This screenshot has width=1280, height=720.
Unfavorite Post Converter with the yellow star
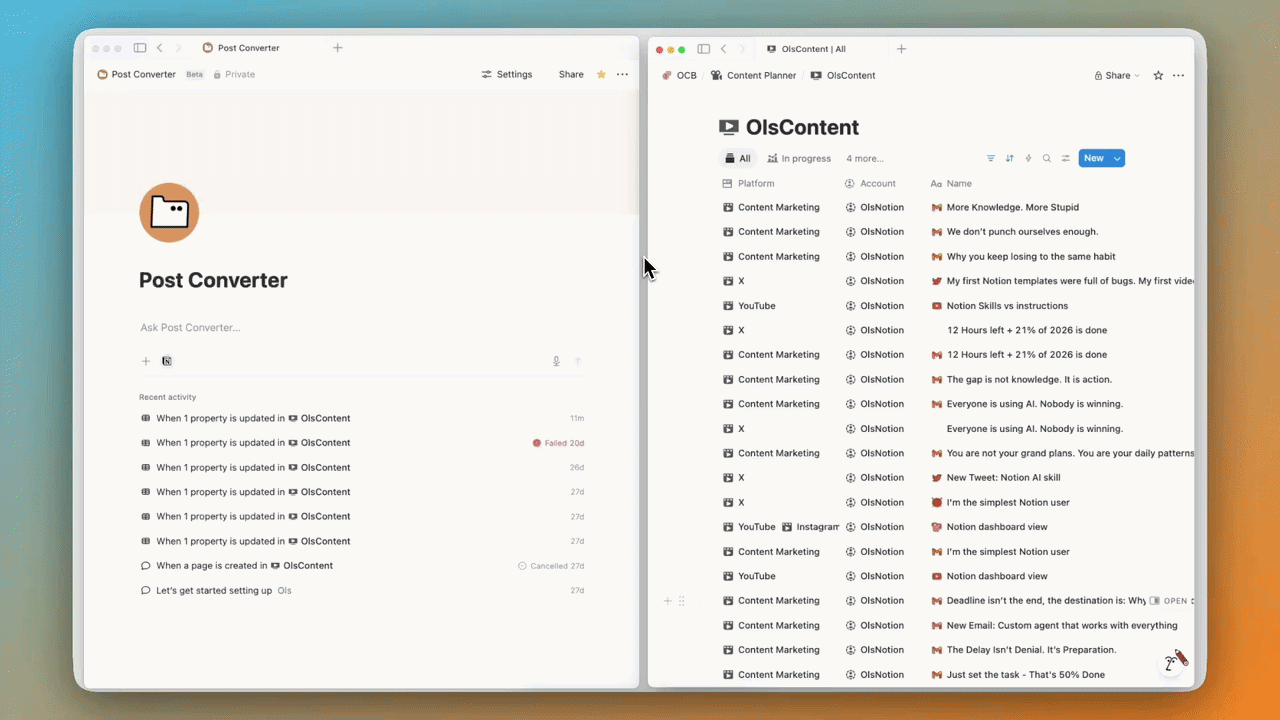pos(601,74)
